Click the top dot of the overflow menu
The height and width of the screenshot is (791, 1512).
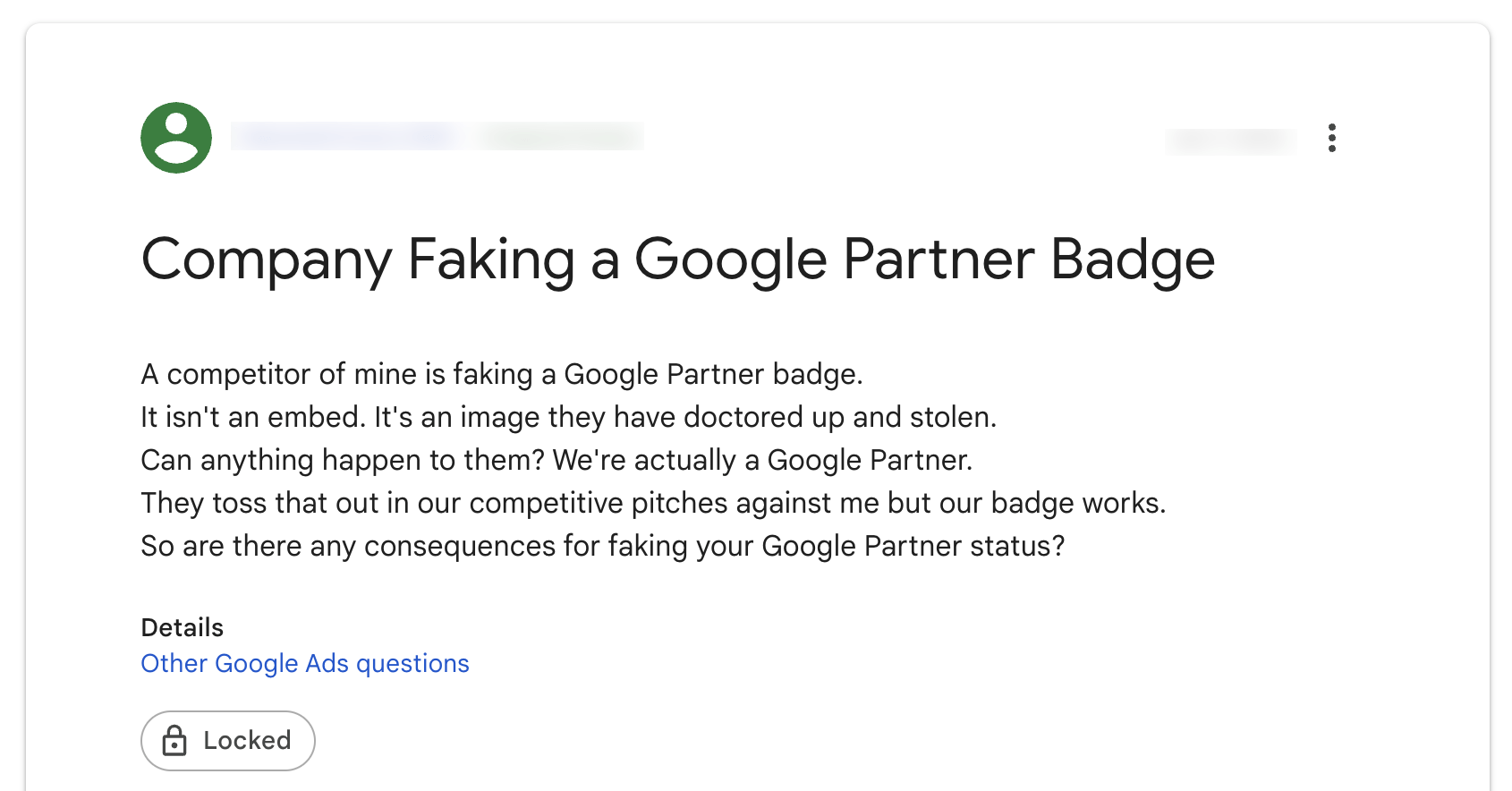(1332, 127)
